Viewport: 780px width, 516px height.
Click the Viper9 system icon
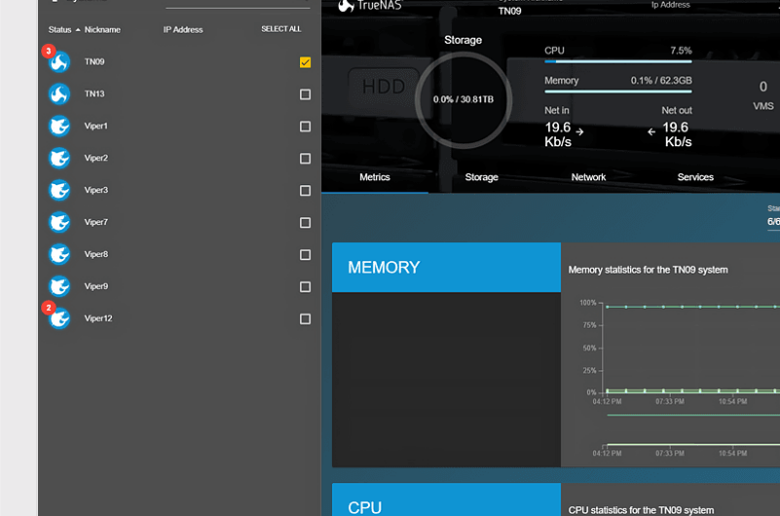click(x=59, y=287)
